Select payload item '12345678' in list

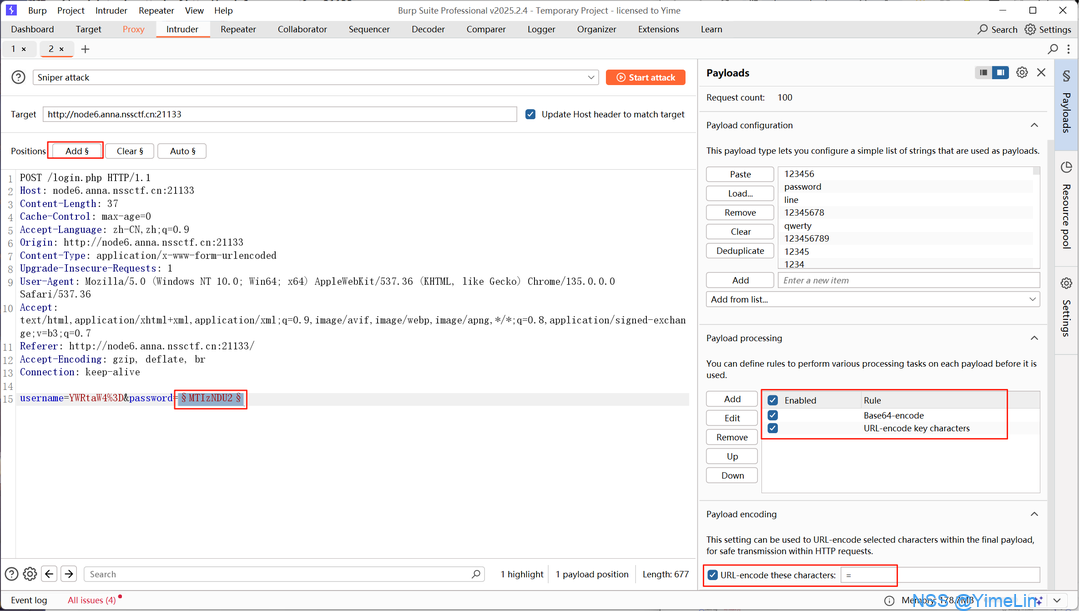click(x=804, y=213)
